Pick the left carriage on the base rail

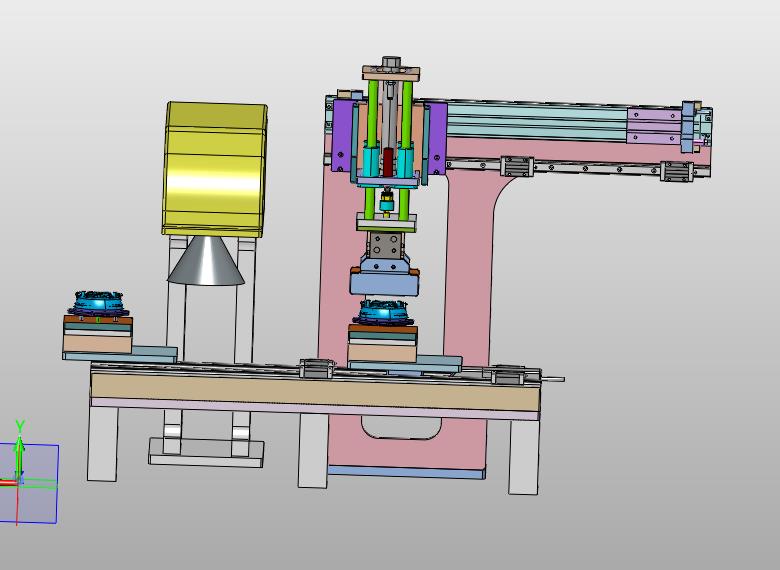(316, 368)
